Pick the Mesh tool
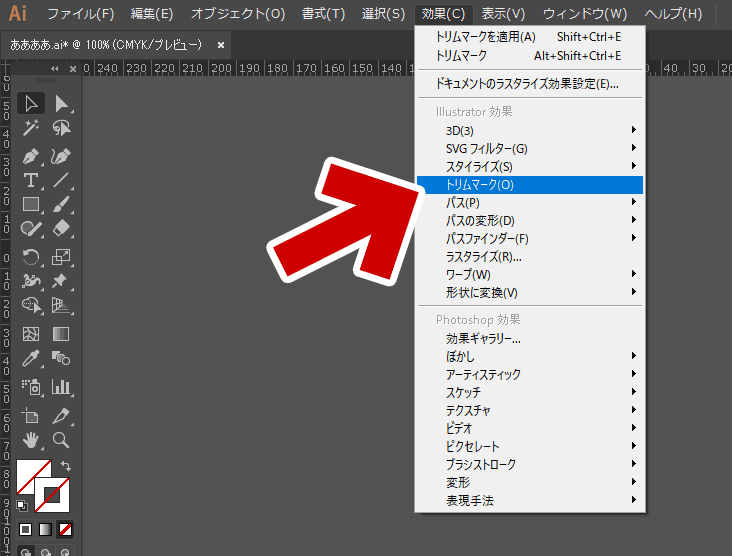732x556 pixels. 31,334
